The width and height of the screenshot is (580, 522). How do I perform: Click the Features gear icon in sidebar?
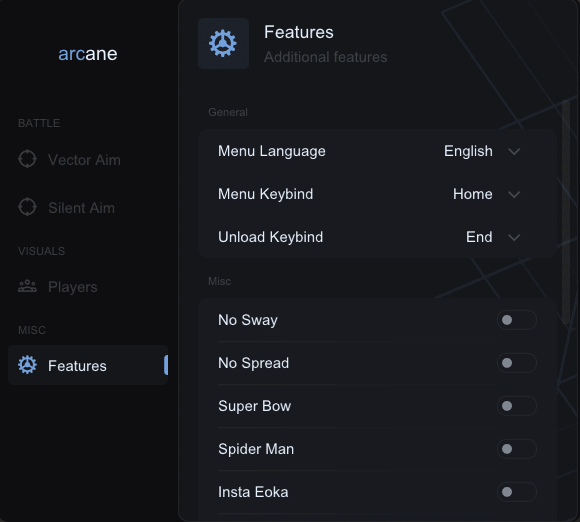click(x=27, y=365)
